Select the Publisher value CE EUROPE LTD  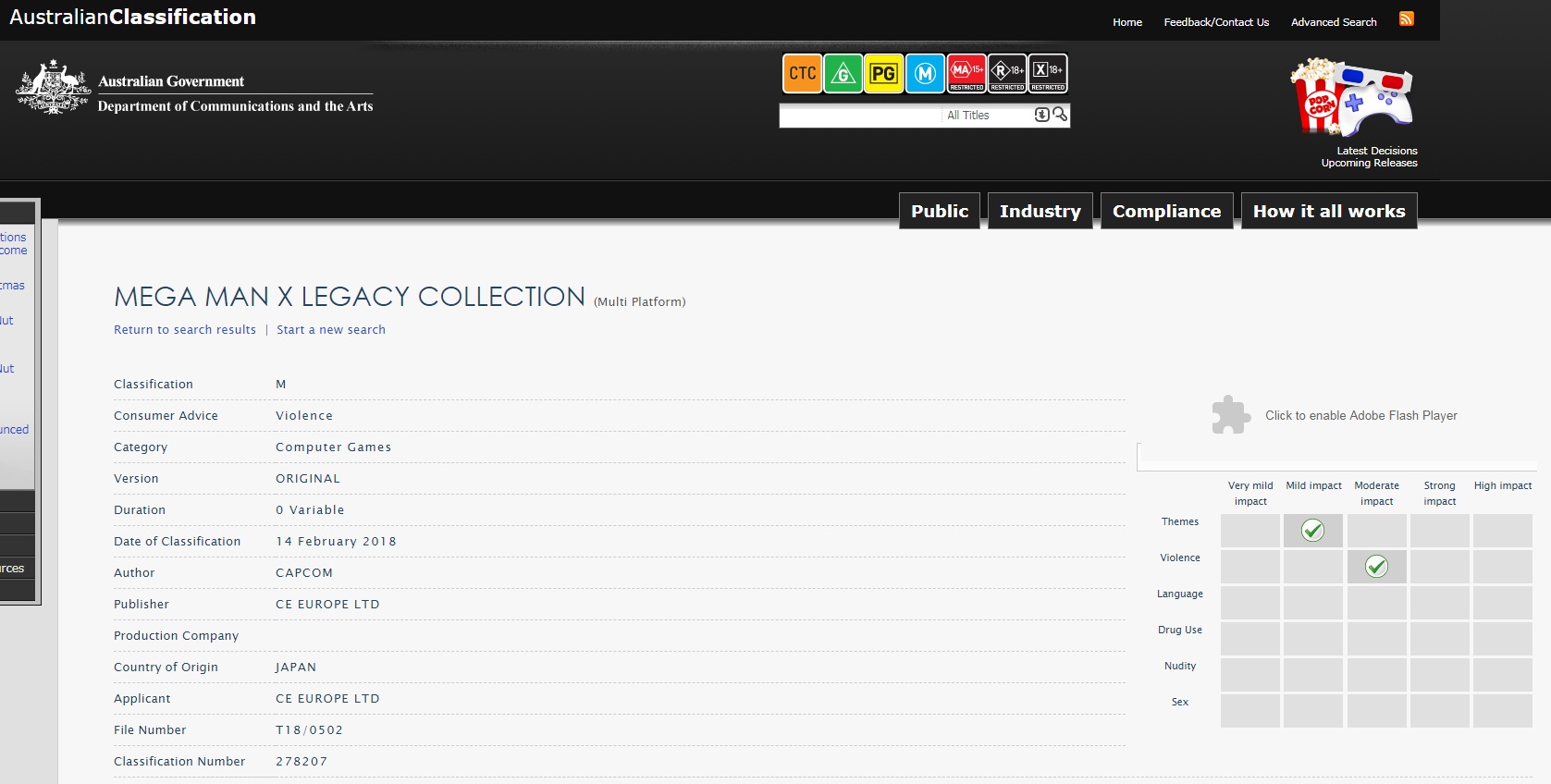pos(327,605)
